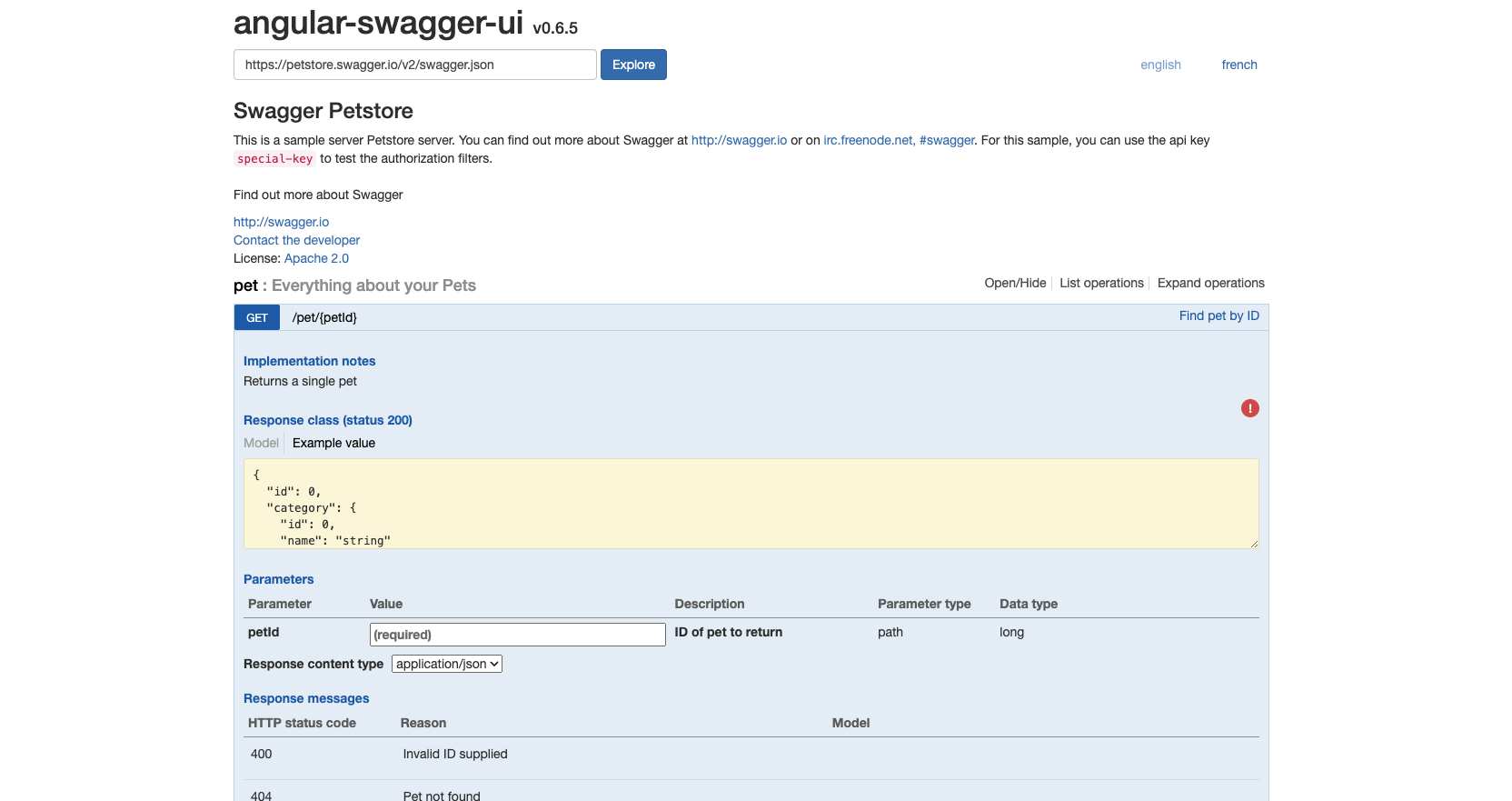
Task: Switch language to english
Action: coord(1160,65)
